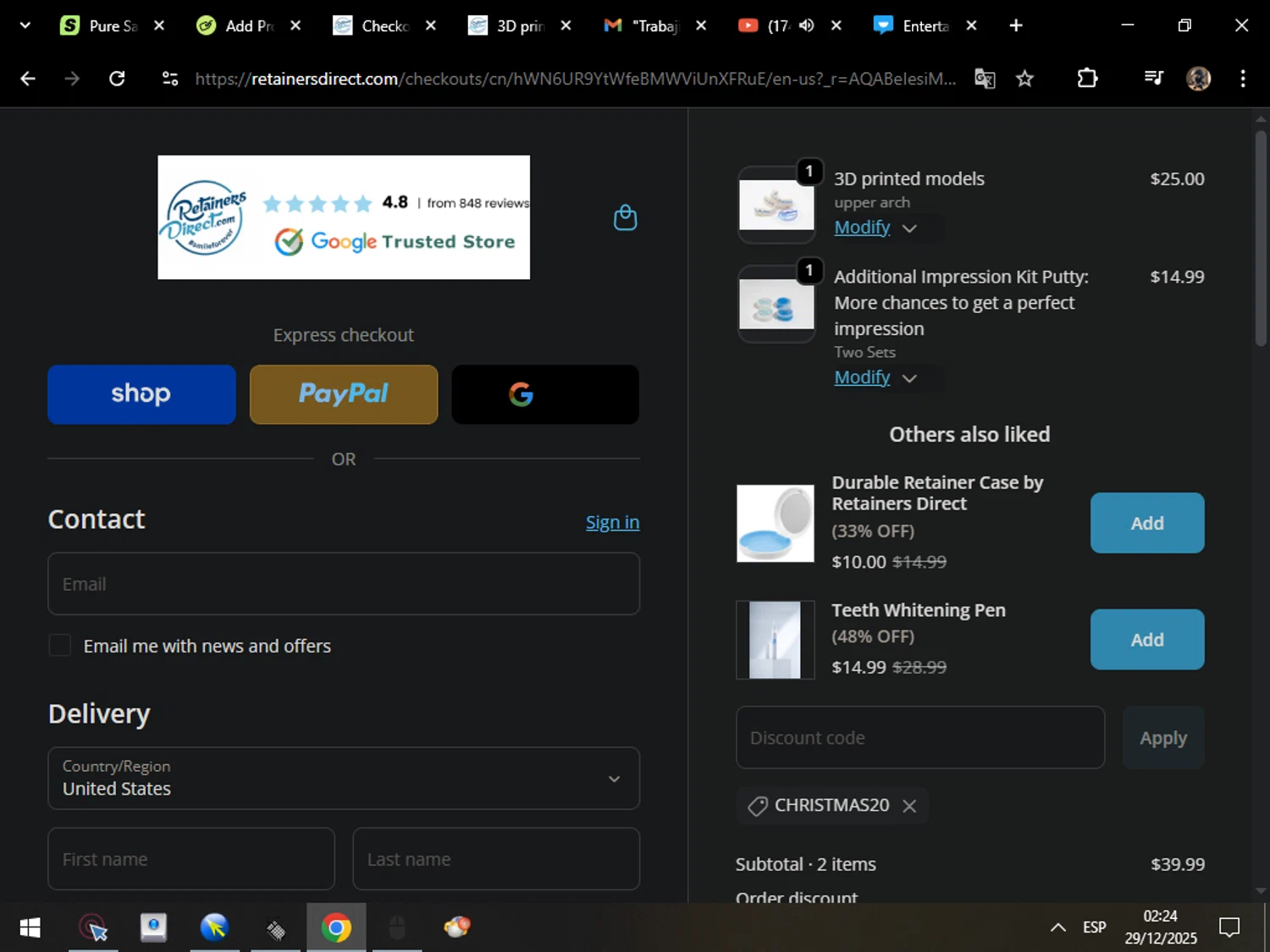Click the ESP language indicator

(1094, 927)
